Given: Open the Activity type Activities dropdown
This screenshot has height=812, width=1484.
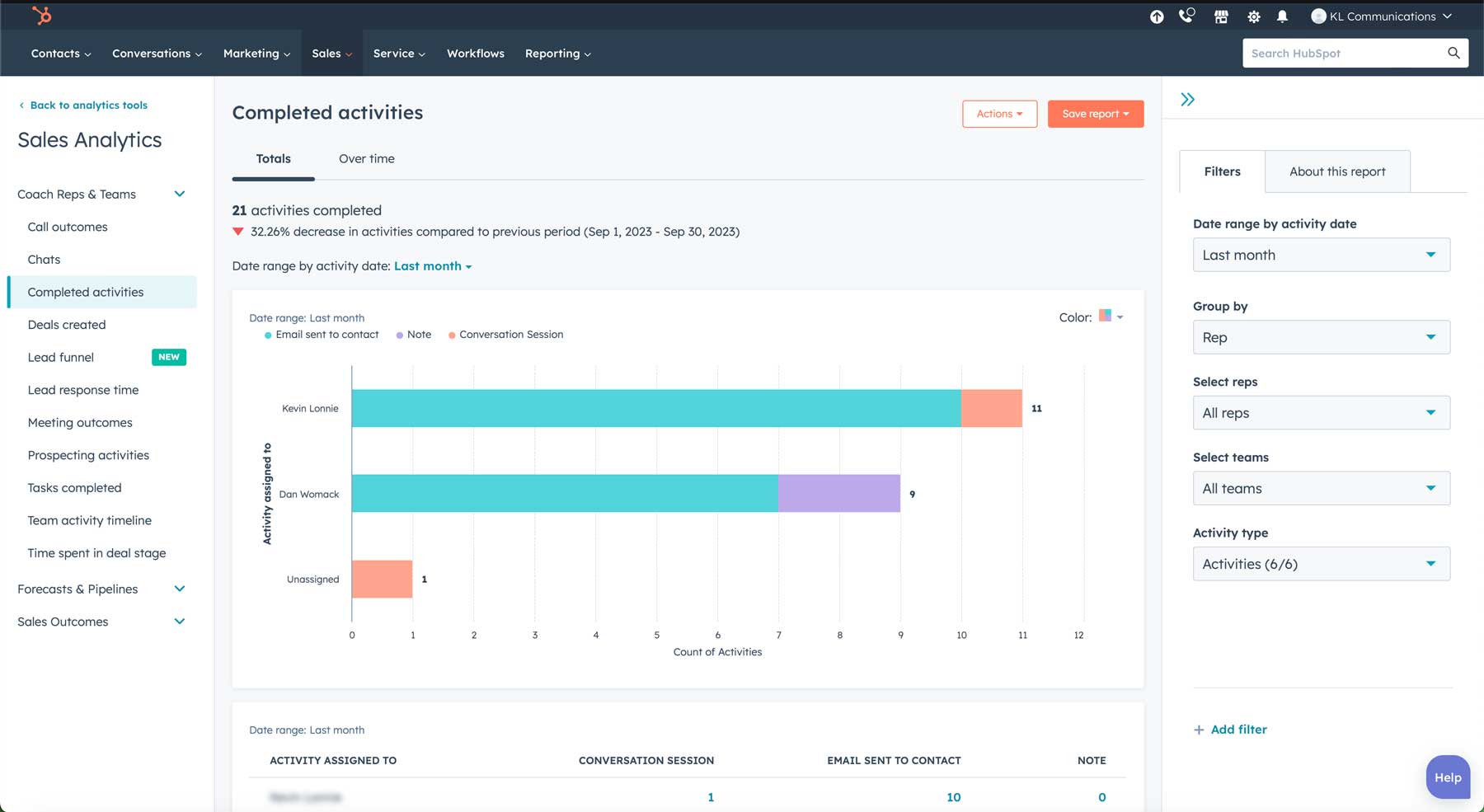Looking at the screenshot, I should click(1321, 564).
